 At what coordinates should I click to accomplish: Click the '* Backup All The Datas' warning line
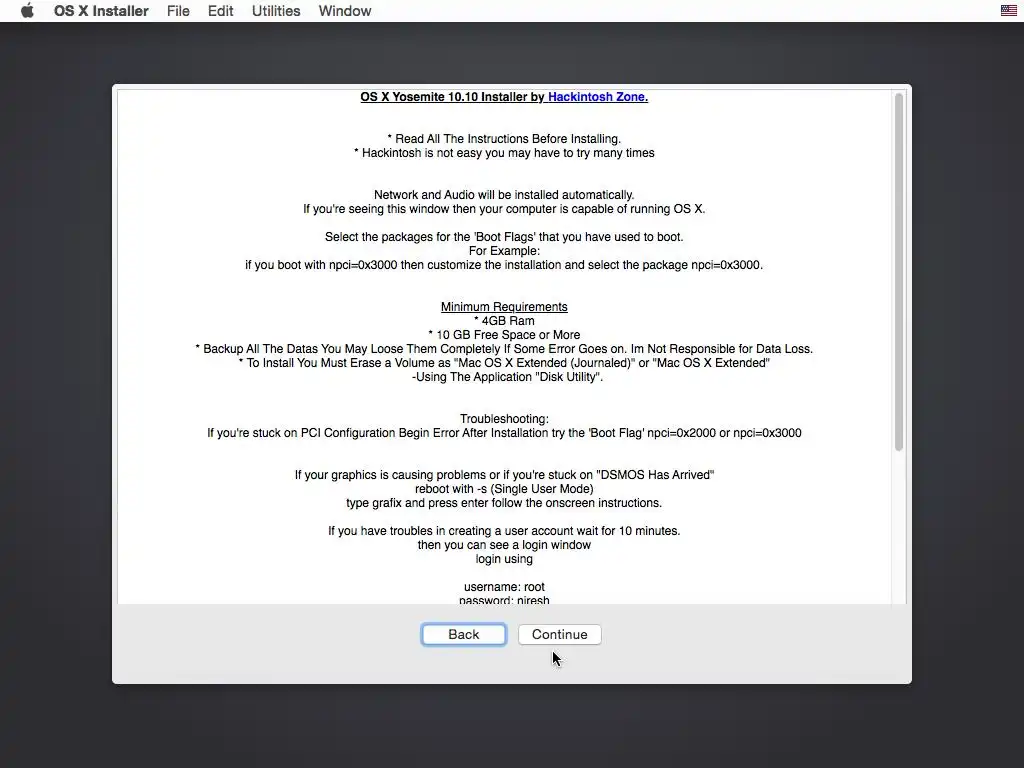click(504, 349)
